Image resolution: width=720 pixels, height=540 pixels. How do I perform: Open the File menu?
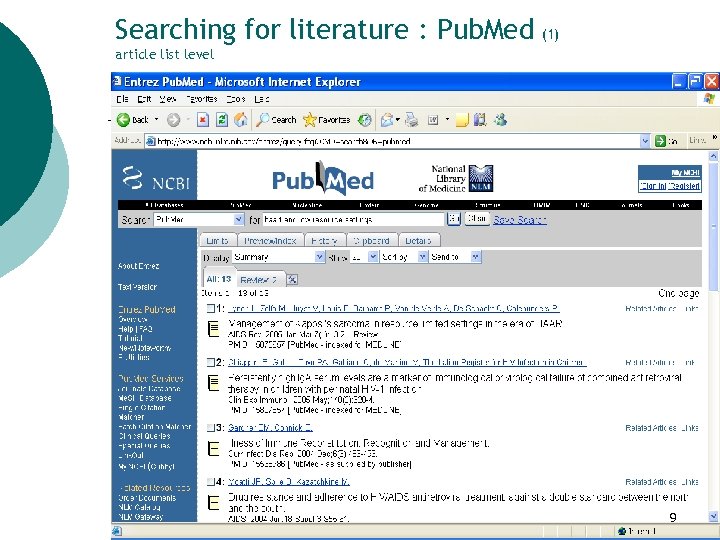[x=122, y=99]
